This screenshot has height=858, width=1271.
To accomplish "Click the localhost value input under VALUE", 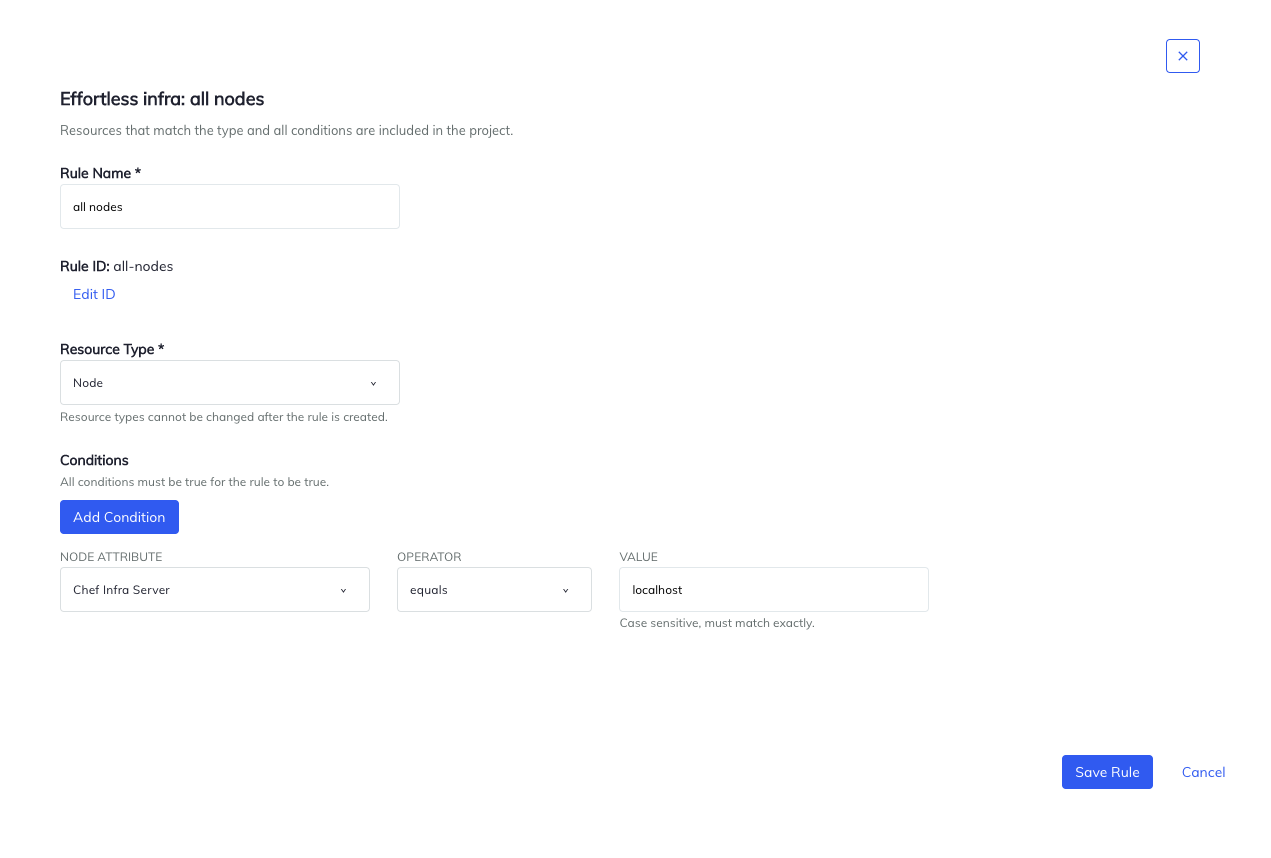I will pos(773,589).
